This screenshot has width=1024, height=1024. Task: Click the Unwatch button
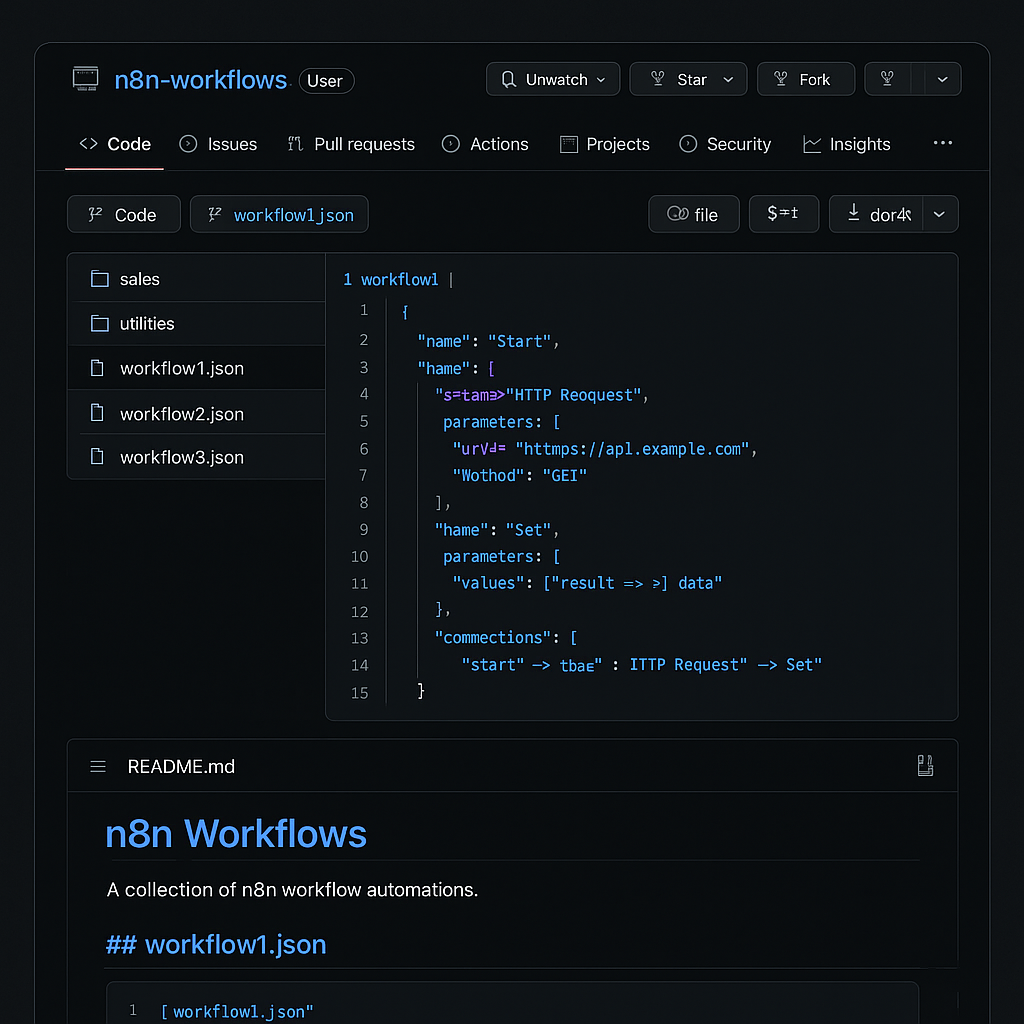552,79
